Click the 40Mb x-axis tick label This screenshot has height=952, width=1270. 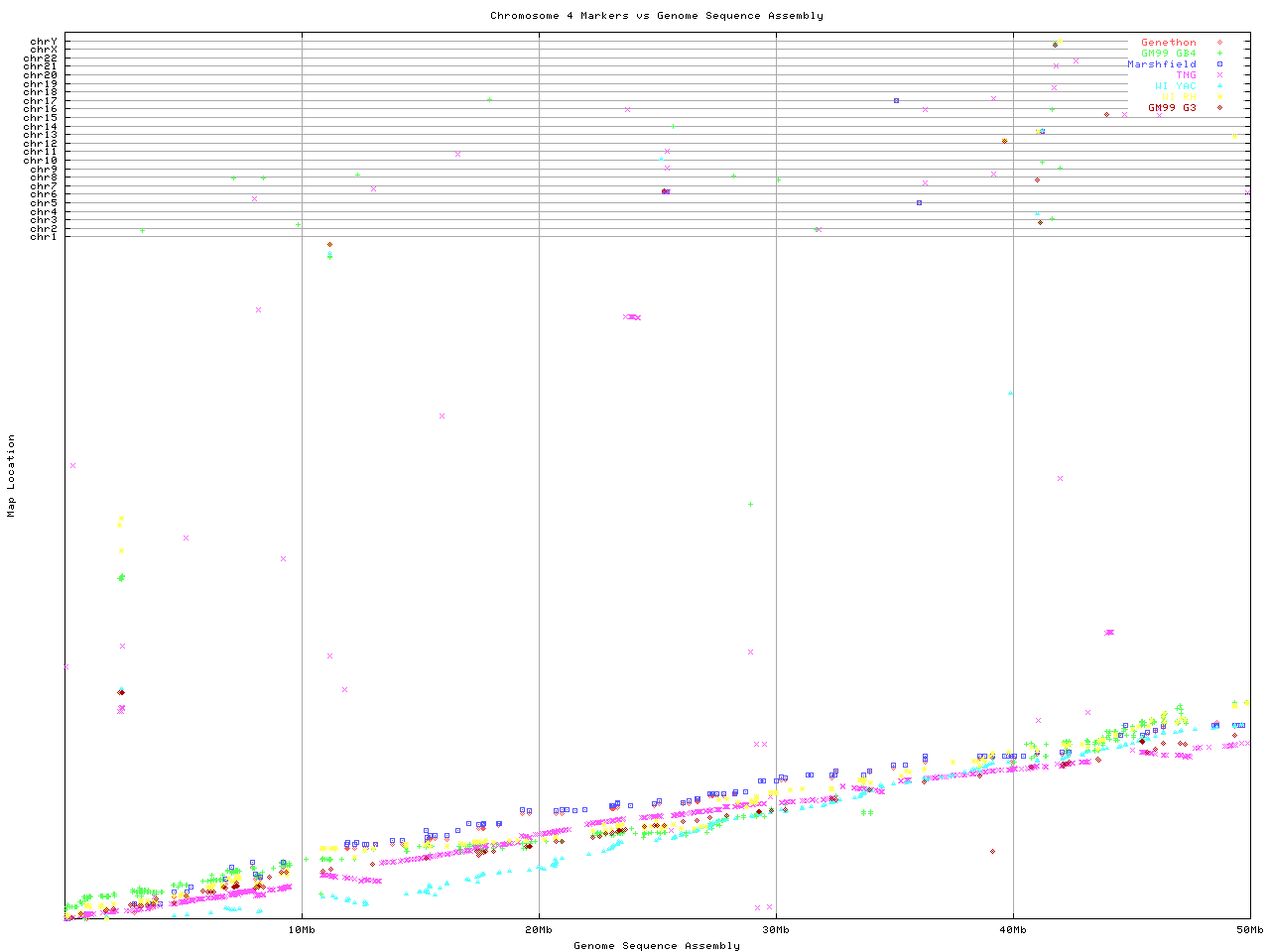[1013, 930]
